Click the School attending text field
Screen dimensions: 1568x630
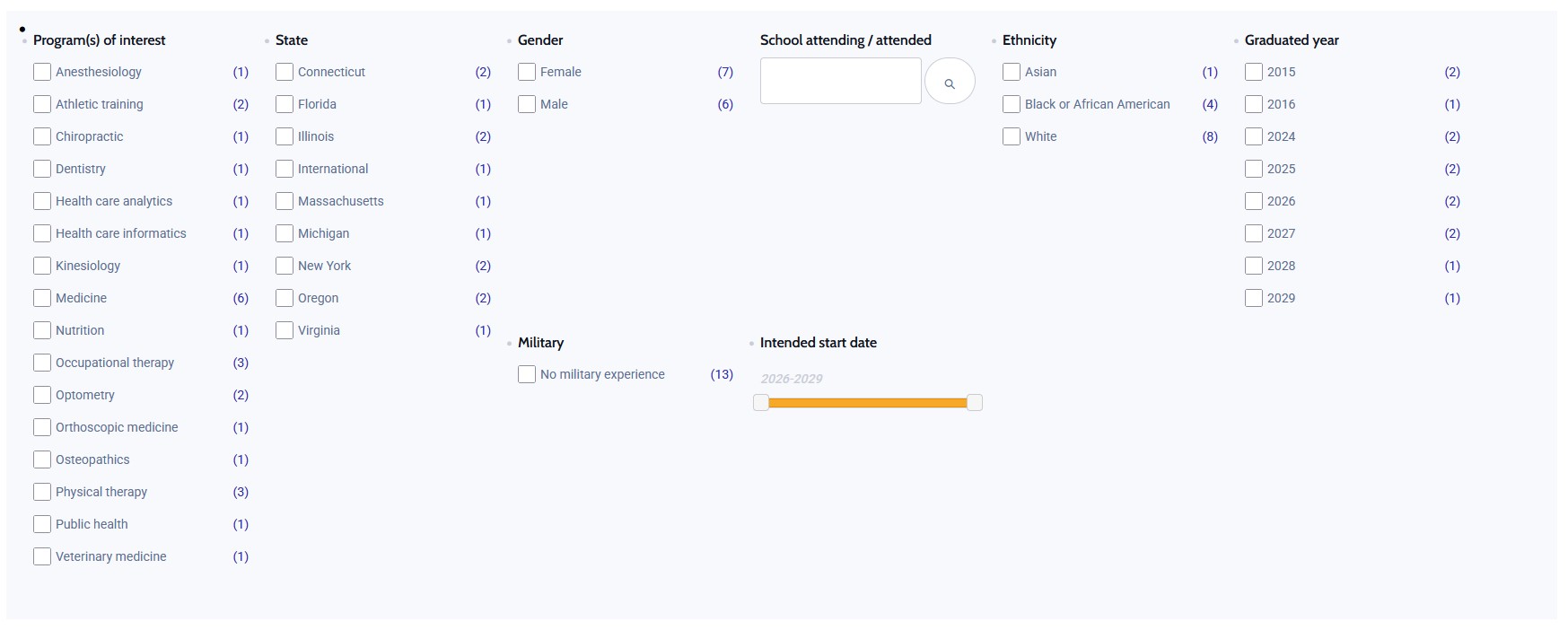[840, 81]
